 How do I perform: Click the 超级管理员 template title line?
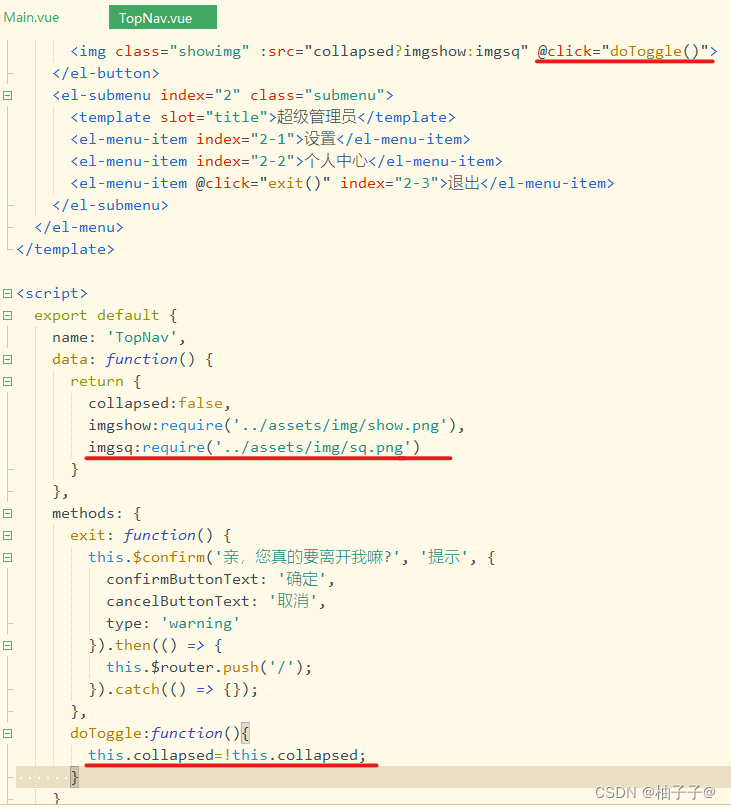coord(263,117)
